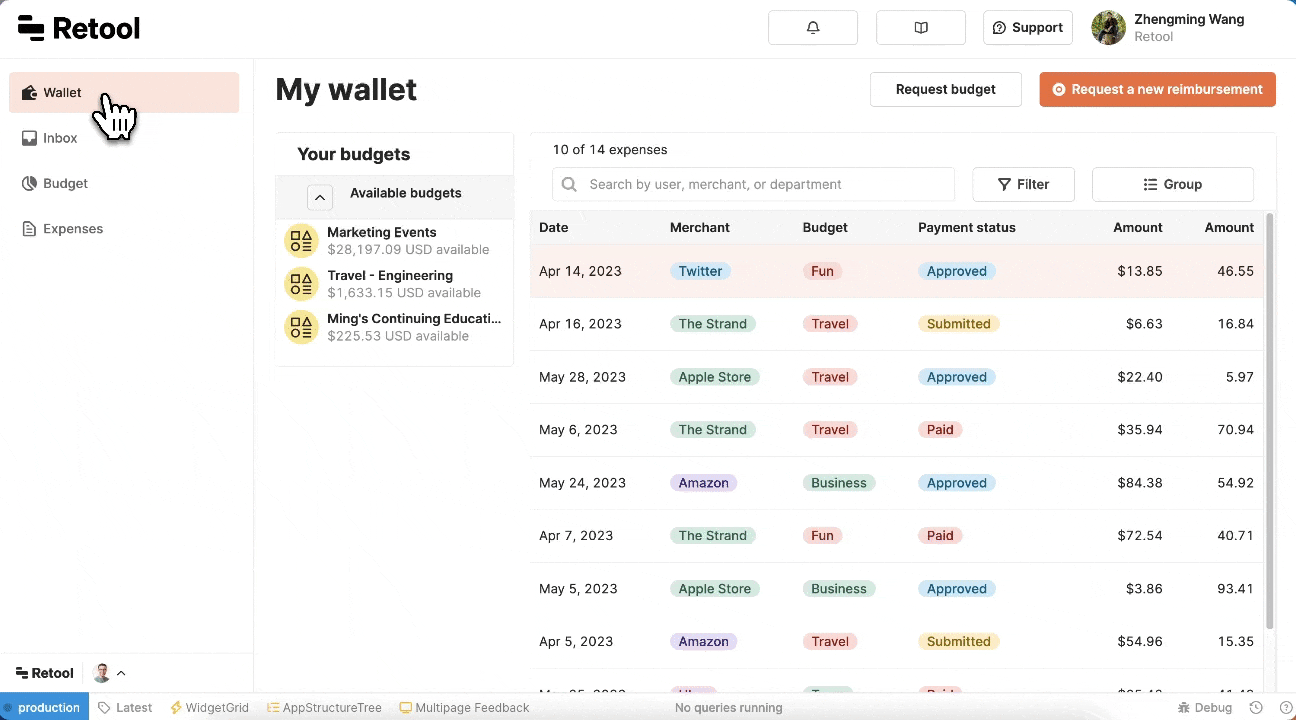Click the Retool logo in header

pyautogui.click(x=79, y=28)
